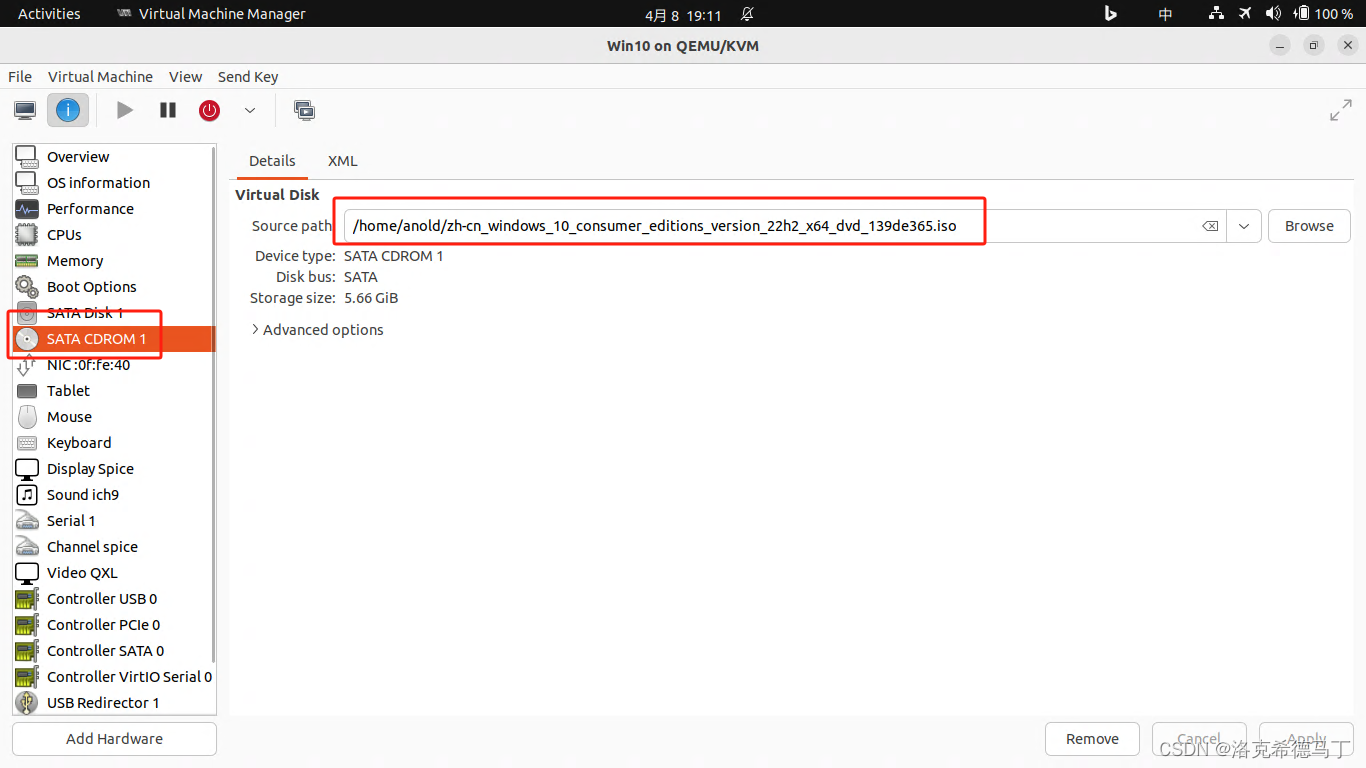Open manage VM snapshots icon
Viewport: 1366px width, 768px height.
(304, 110)
